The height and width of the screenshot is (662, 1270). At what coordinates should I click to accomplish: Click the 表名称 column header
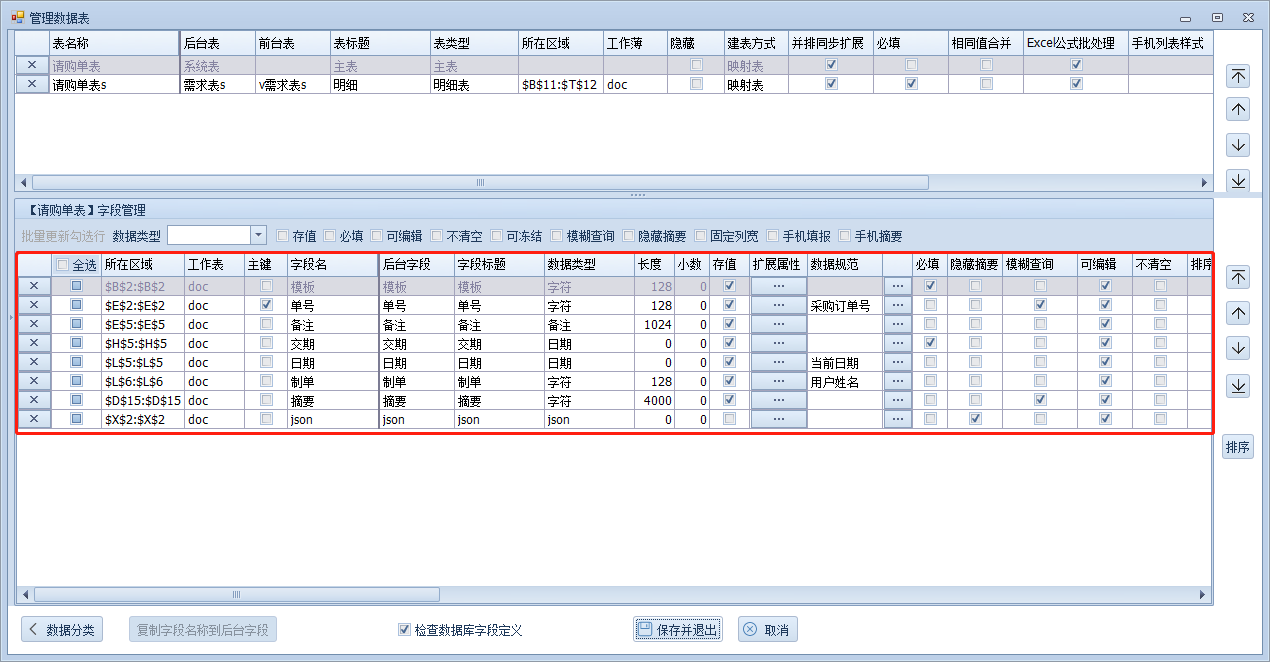tap(113, 44)
